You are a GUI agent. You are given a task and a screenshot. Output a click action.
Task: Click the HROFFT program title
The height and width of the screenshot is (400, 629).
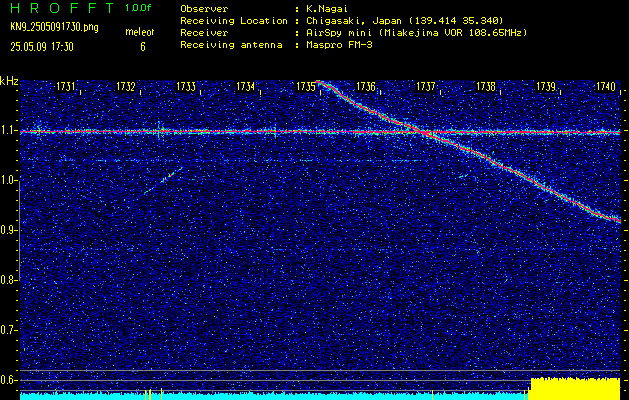[62, 8]
